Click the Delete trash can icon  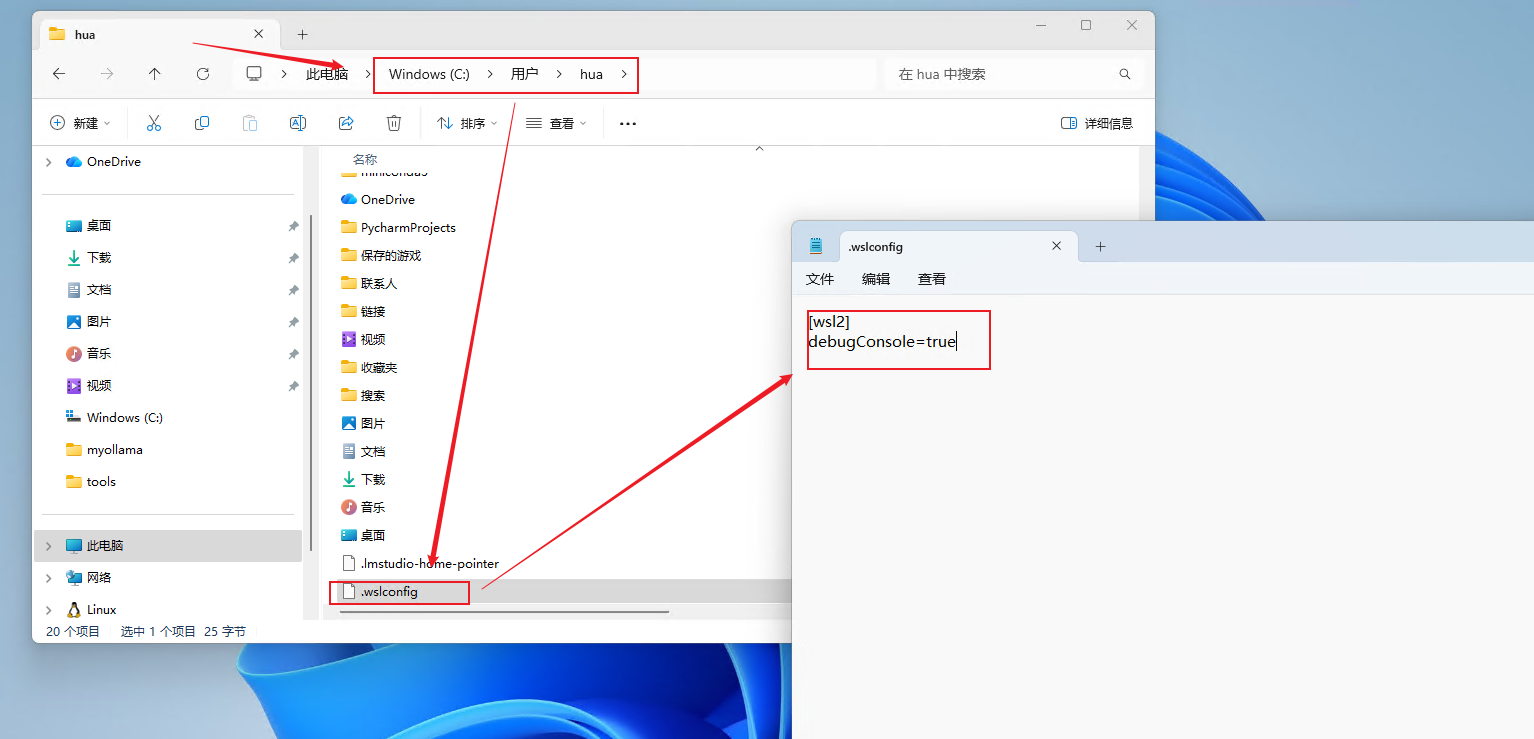tap(394, 123)
